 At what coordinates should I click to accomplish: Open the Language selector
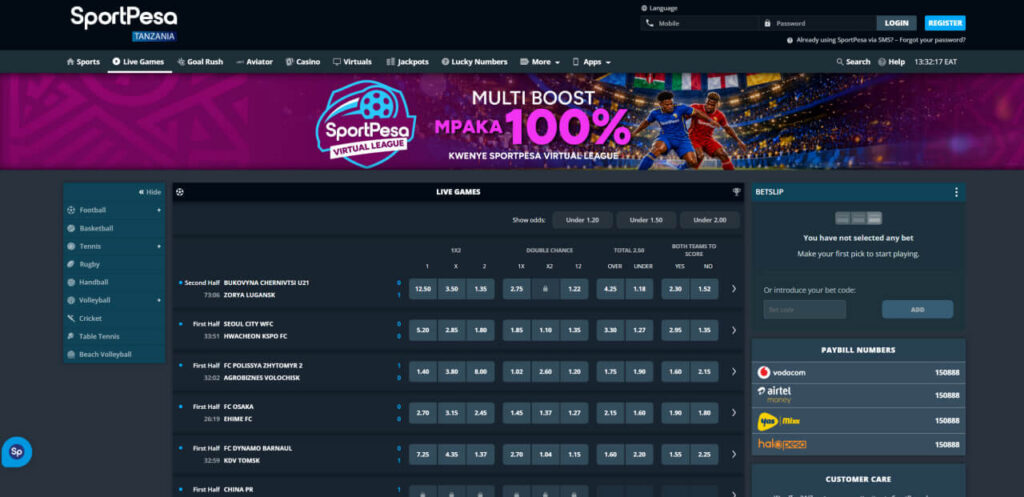tap(660, 8)
